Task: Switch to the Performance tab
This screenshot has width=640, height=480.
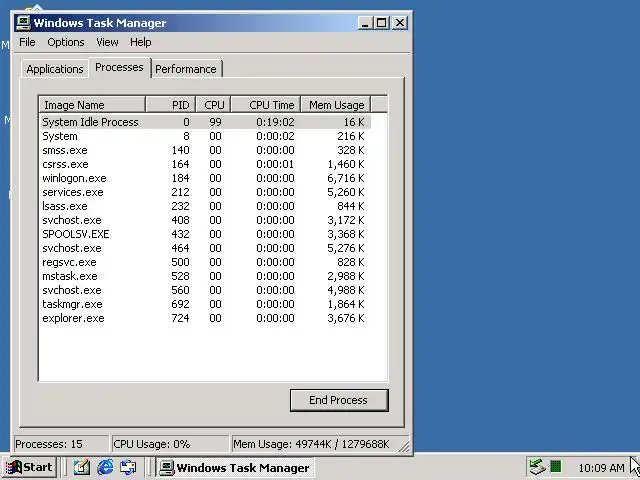Action: pos(186,69)
